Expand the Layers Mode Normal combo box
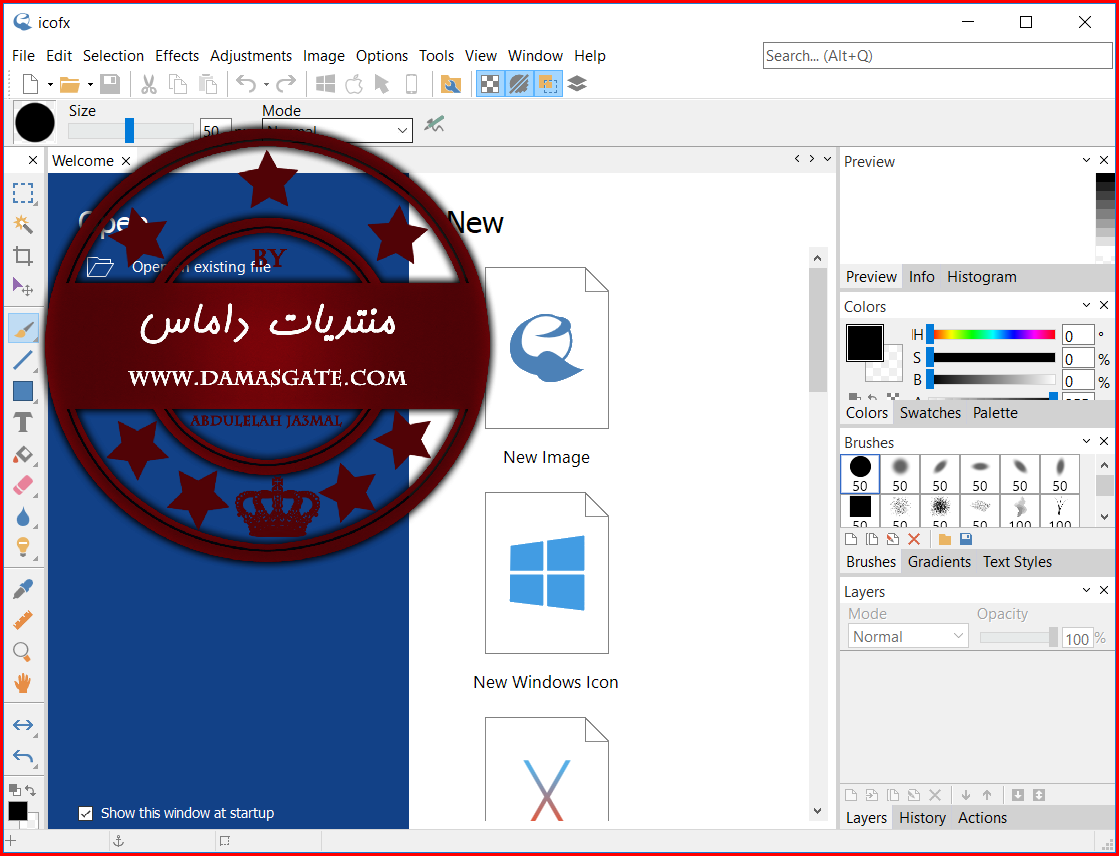This screenshot has width=1119, height=856. tap(908, 636)
